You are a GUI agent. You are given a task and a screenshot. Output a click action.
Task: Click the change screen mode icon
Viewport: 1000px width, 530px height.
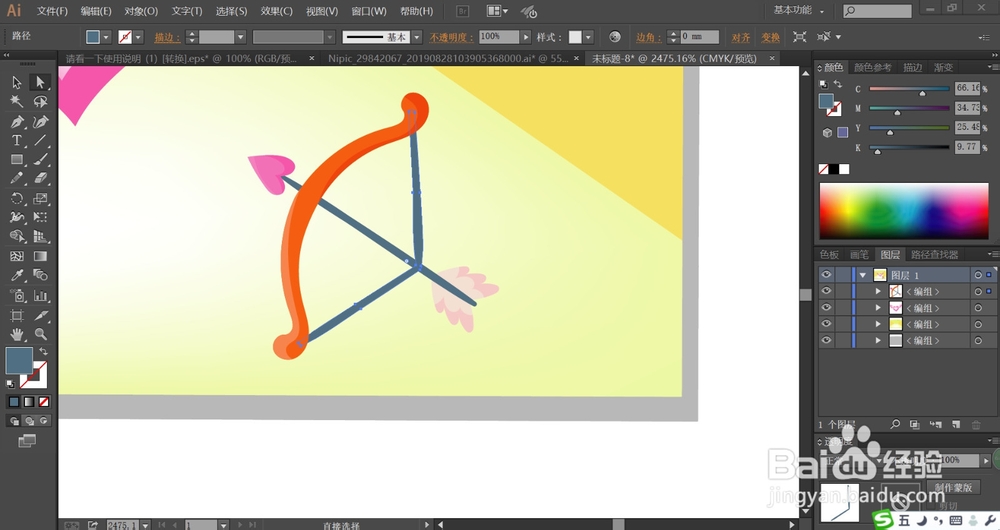click(27, 441)
